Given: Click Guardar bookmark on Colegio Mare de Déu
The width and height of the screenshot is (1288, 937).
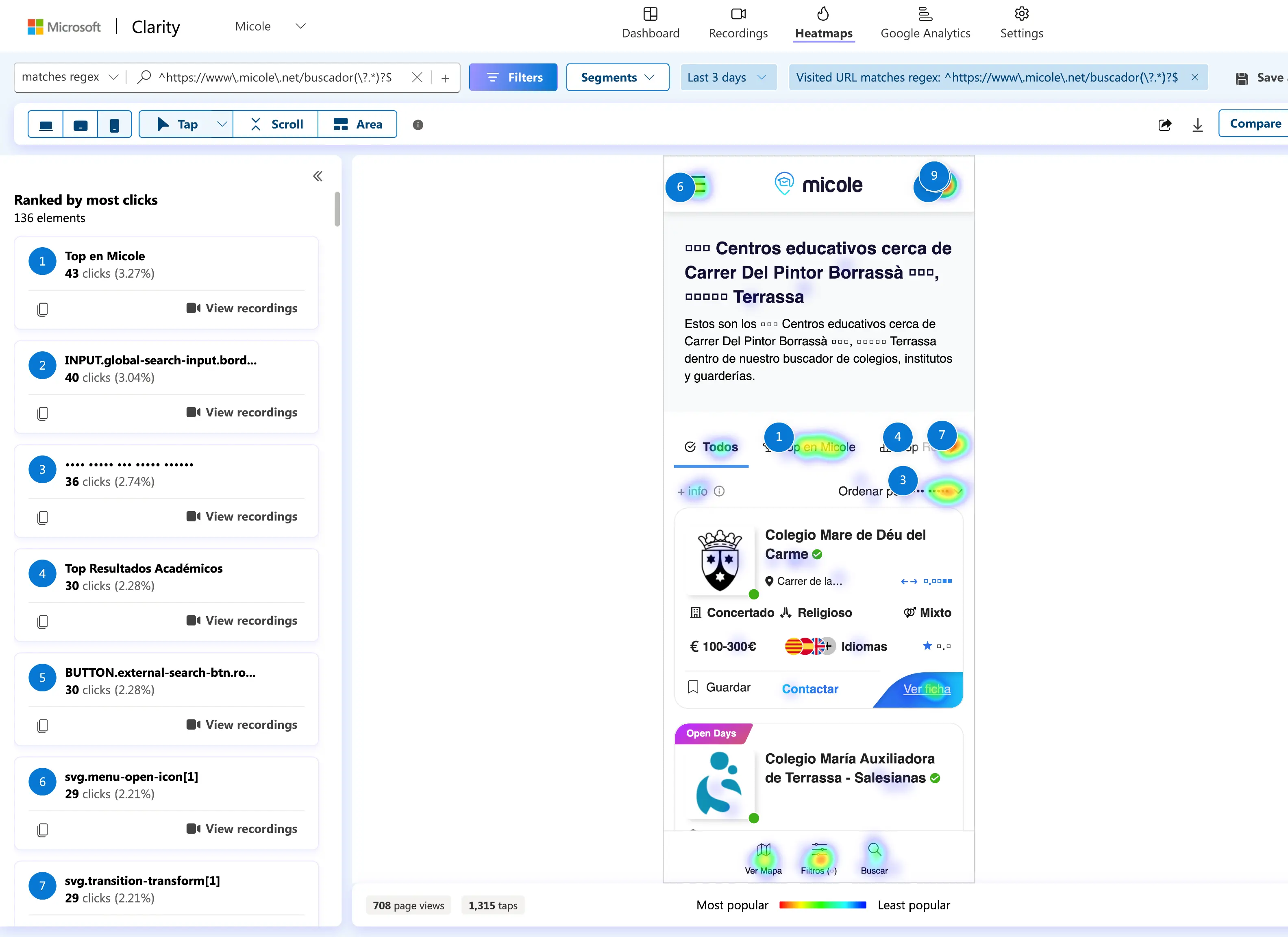Looking at the screenshot, I should 718,688.
